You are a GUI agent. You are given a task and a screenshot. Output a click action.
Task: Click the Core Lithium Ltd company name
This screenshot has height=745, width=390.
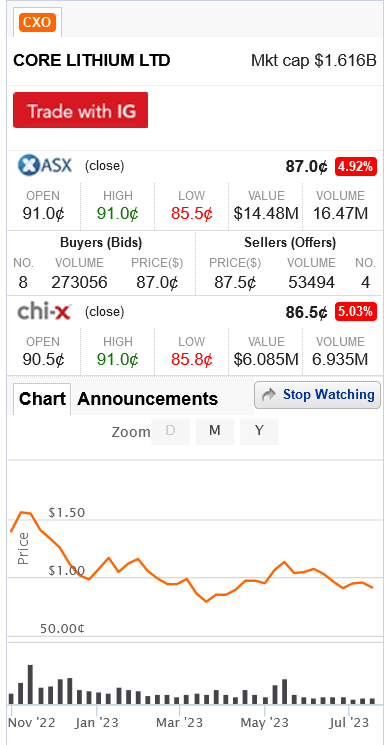point(92,61)
